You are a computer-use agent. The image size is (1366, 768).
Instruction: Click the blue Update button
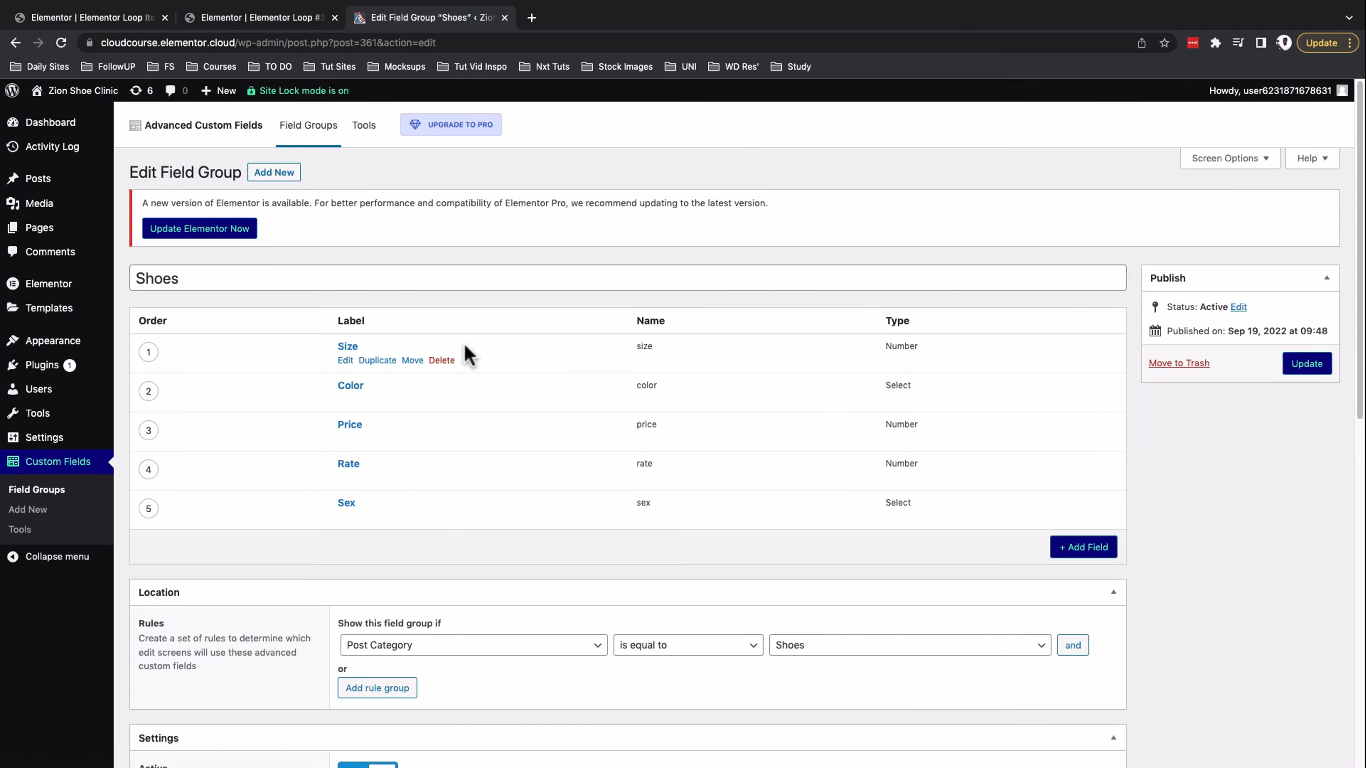(1307, 363)
